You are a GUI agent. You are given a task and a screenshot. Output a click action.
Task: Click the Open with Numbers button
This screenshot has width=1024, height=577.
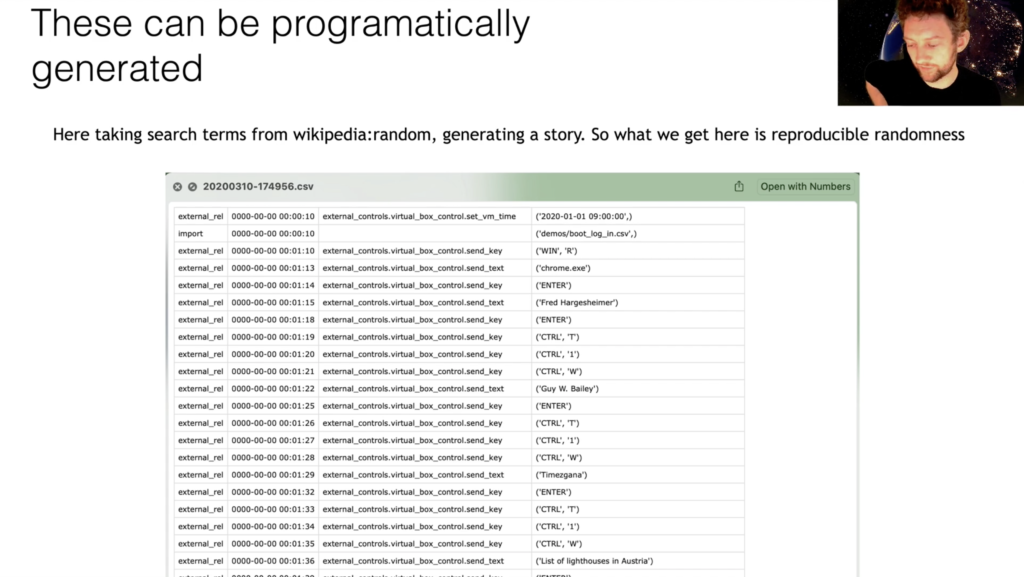pyautogui.click(x=805, y=187)
